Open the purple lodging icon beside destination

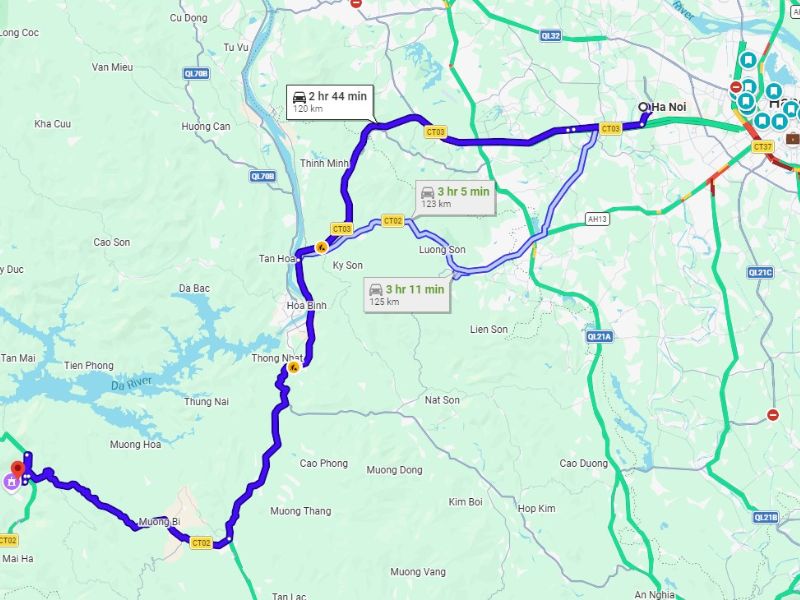(11, 482)
